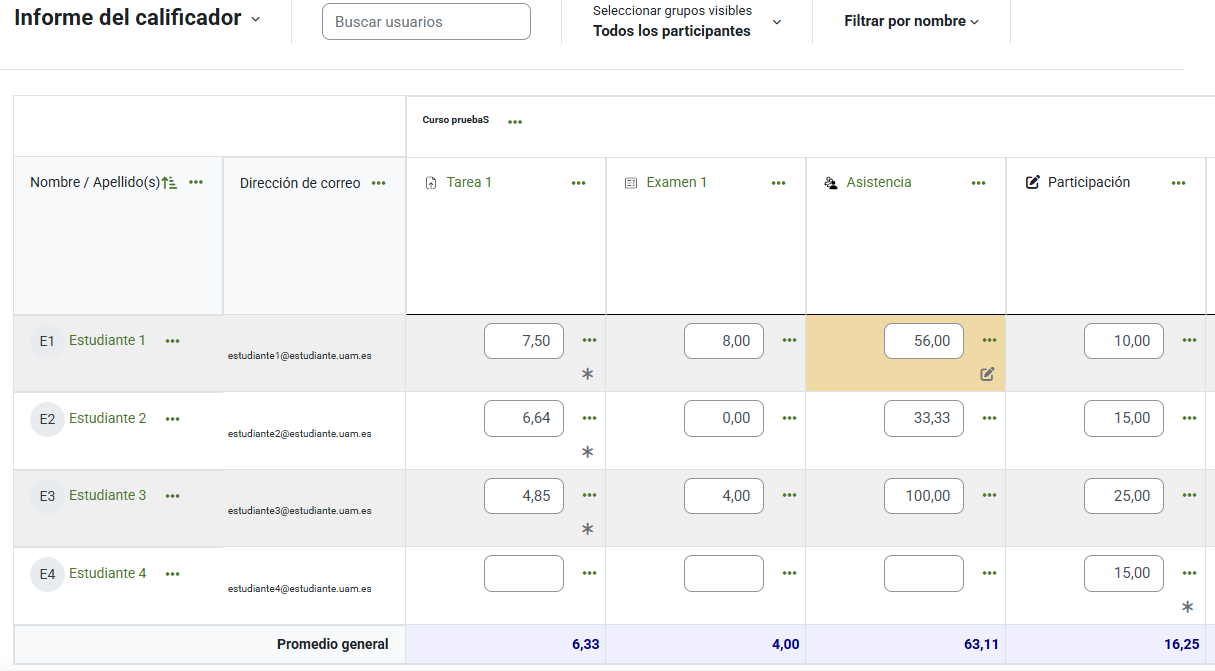Open the Tarea 1 column three-dot menu

[578, 183]
